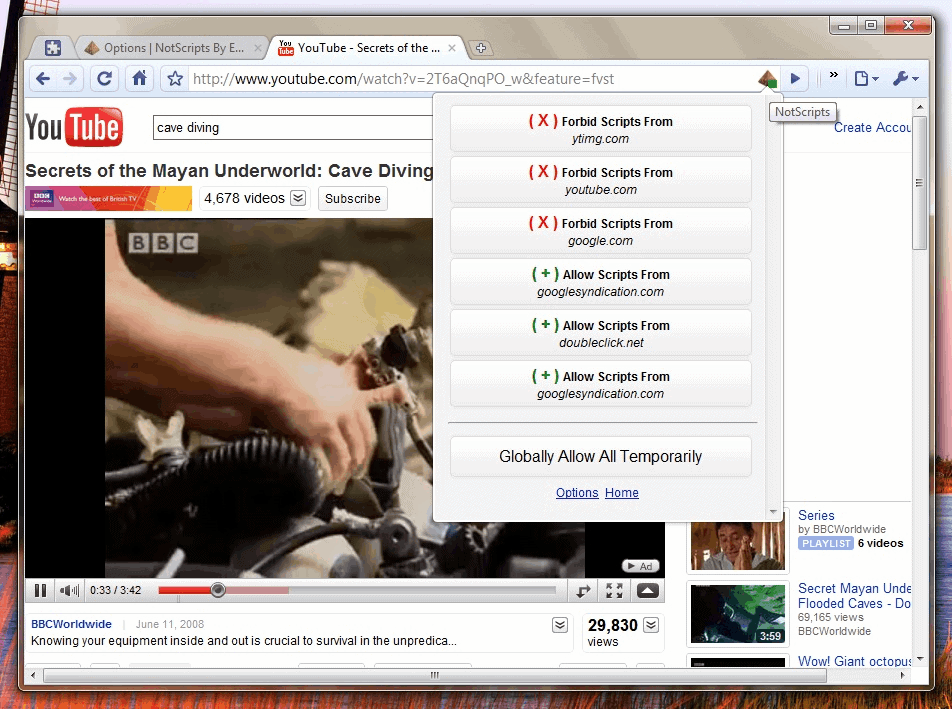Forbid scripts from google.com
The width and height of the screenshot is (952, 709).
click(x=600, y=231)
